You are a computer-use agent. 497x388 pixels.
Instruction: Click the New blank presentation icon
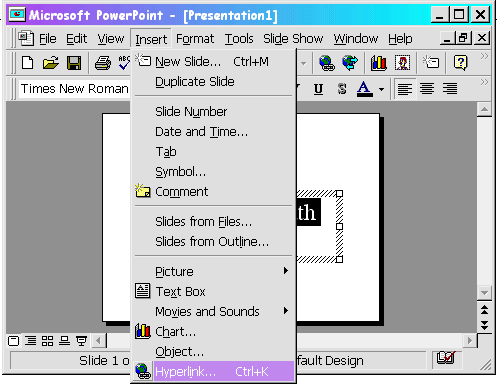pyautogui.click(x=27, y=63)
